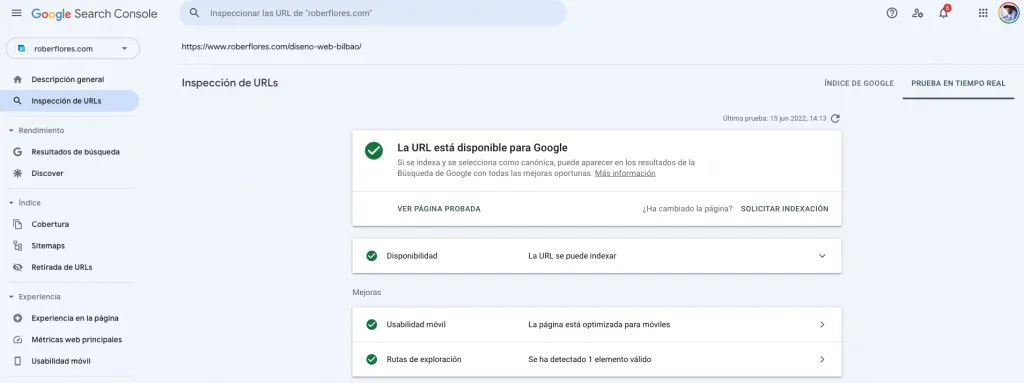The image size is (1024, 383).
Task: Open Retirada de URLs page
Action: tap(62, 267)
